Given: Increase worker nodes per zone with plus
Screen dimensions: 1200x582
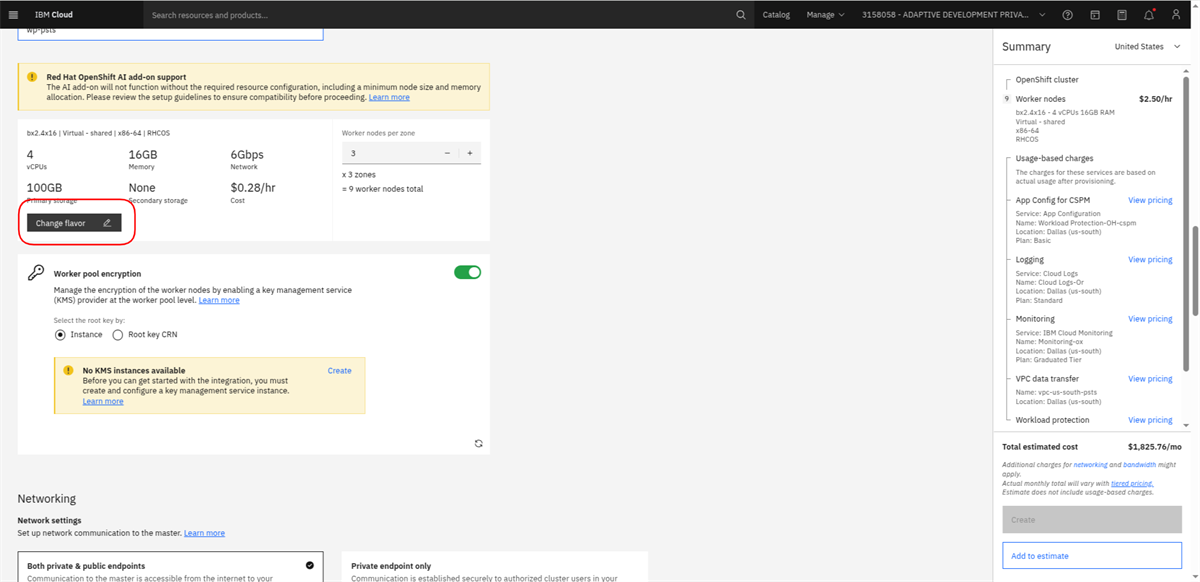Looking at the screenshot, I should [470, 153].
